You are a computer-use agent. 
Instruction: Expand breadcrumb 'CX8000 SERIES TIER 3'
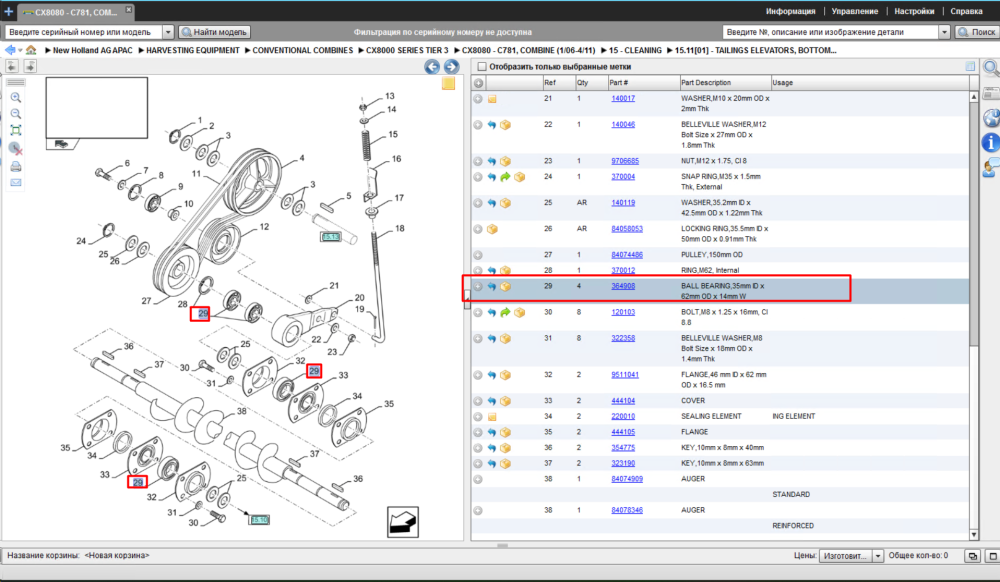(x=361, y=50)
